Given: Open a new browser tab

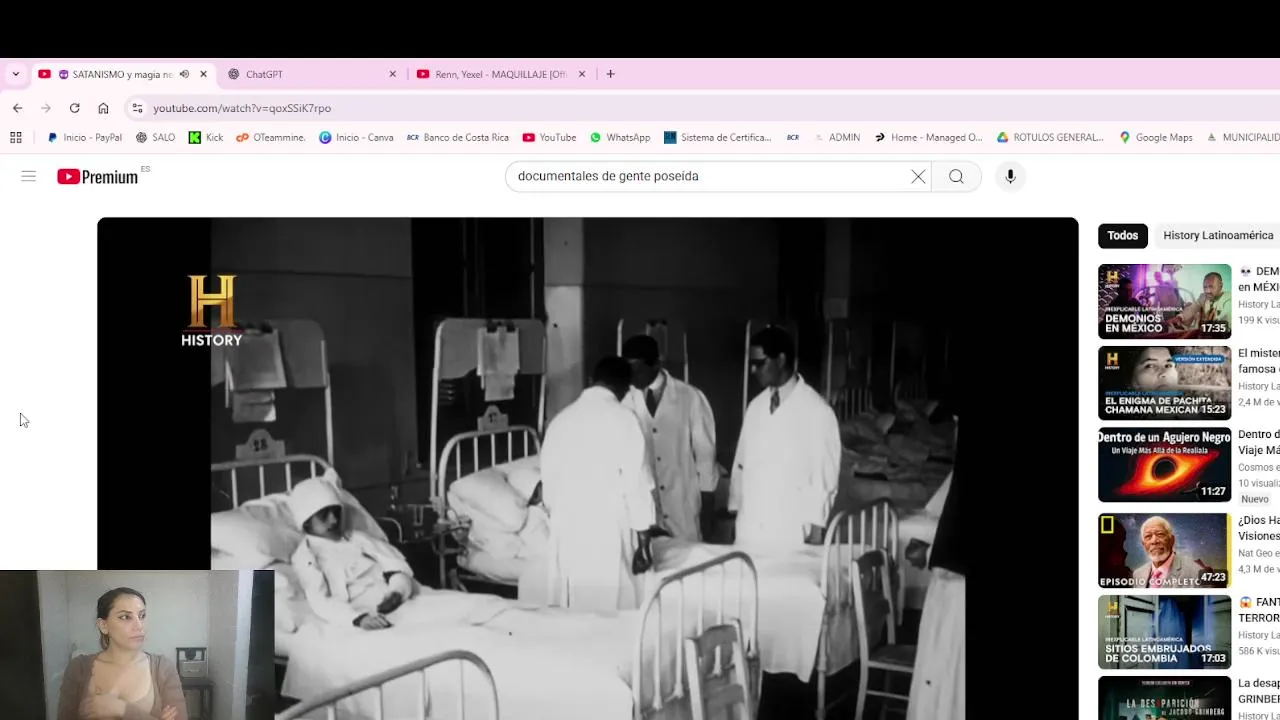Looking at the screenshot, I should 610,74.
